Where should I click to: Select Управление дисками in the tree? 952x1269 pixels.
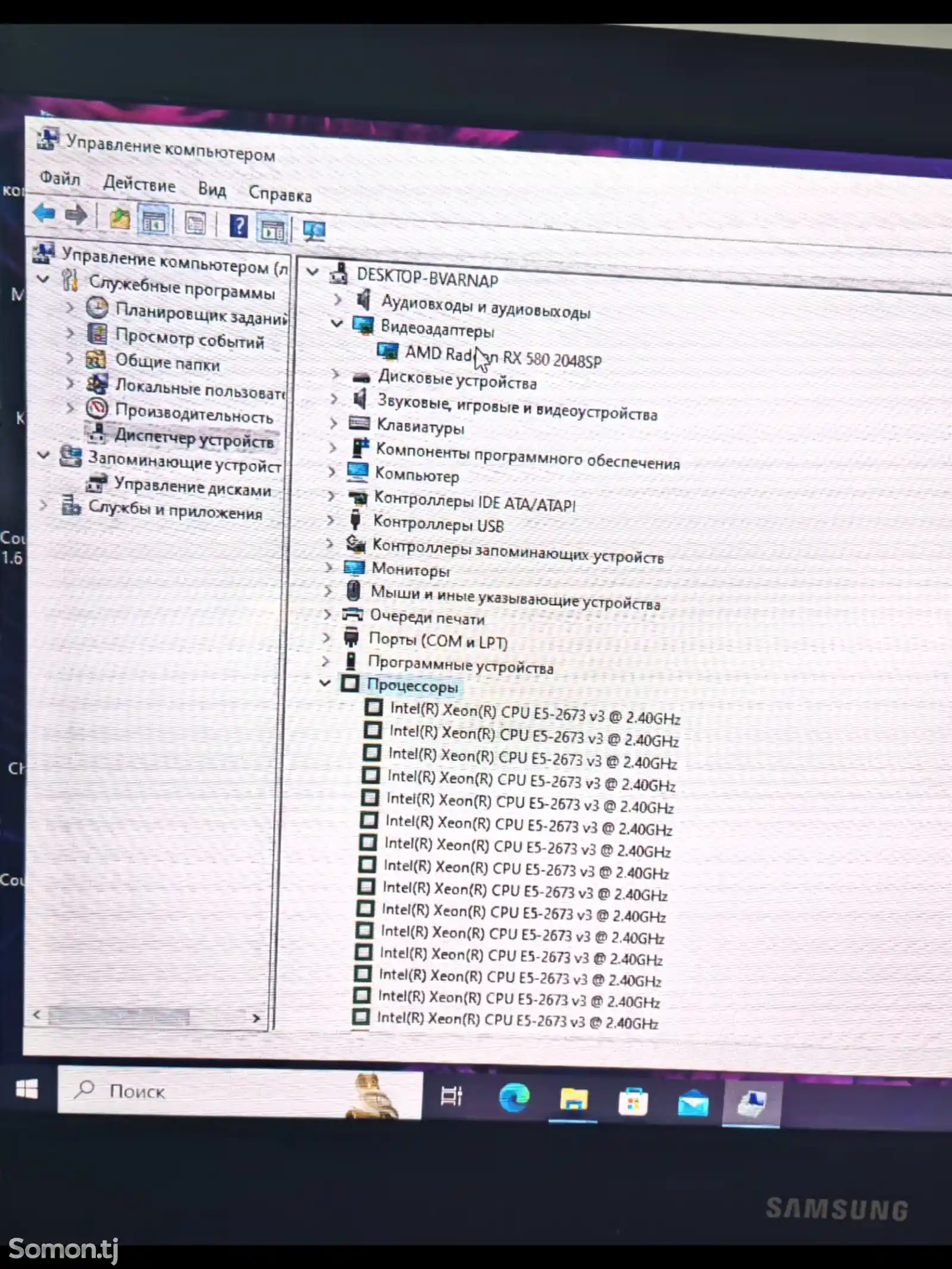click(192, 487)
